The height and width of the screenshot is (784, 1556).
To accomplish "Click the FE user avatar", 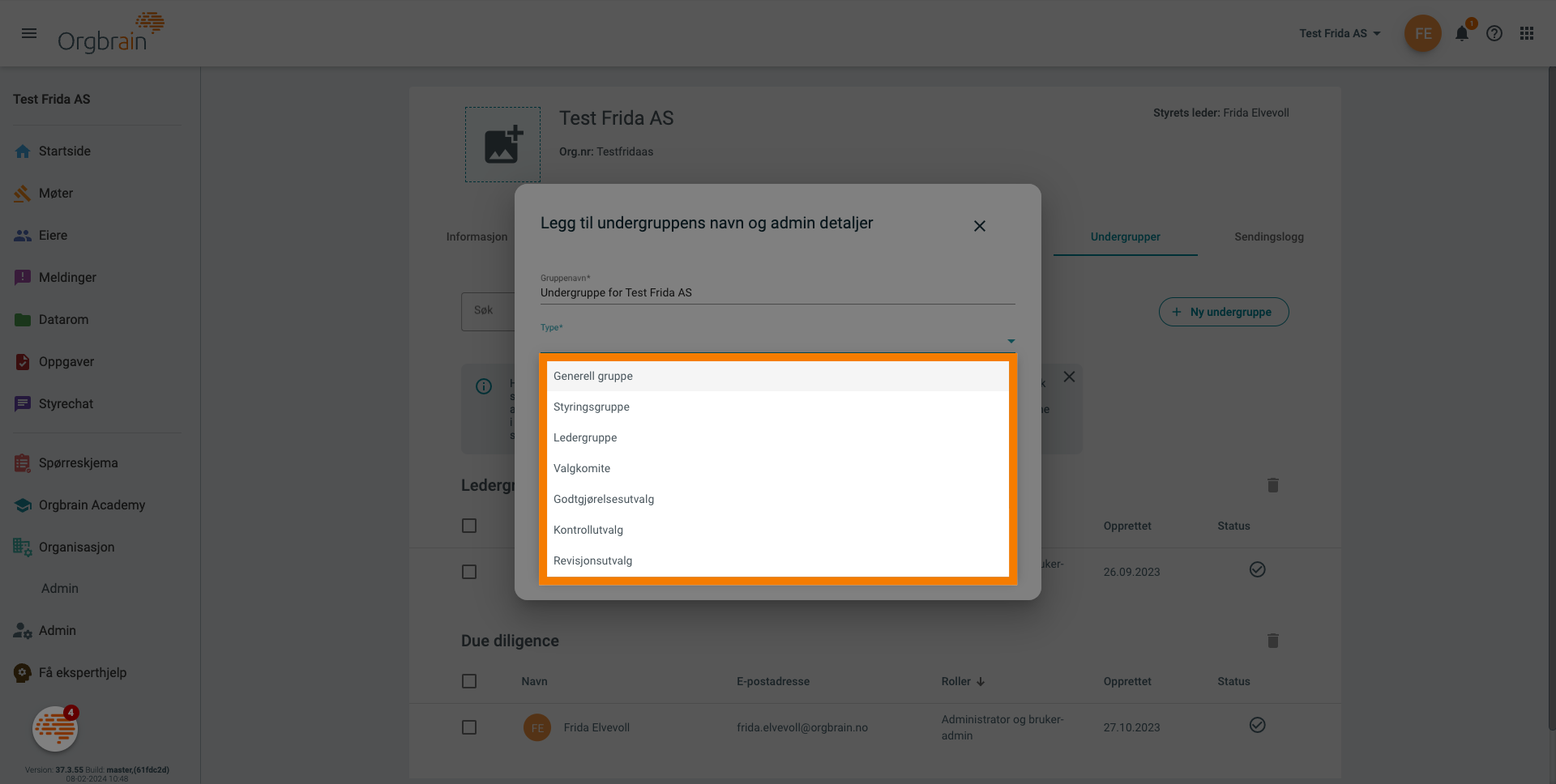I will click(x=1422, y=33).
